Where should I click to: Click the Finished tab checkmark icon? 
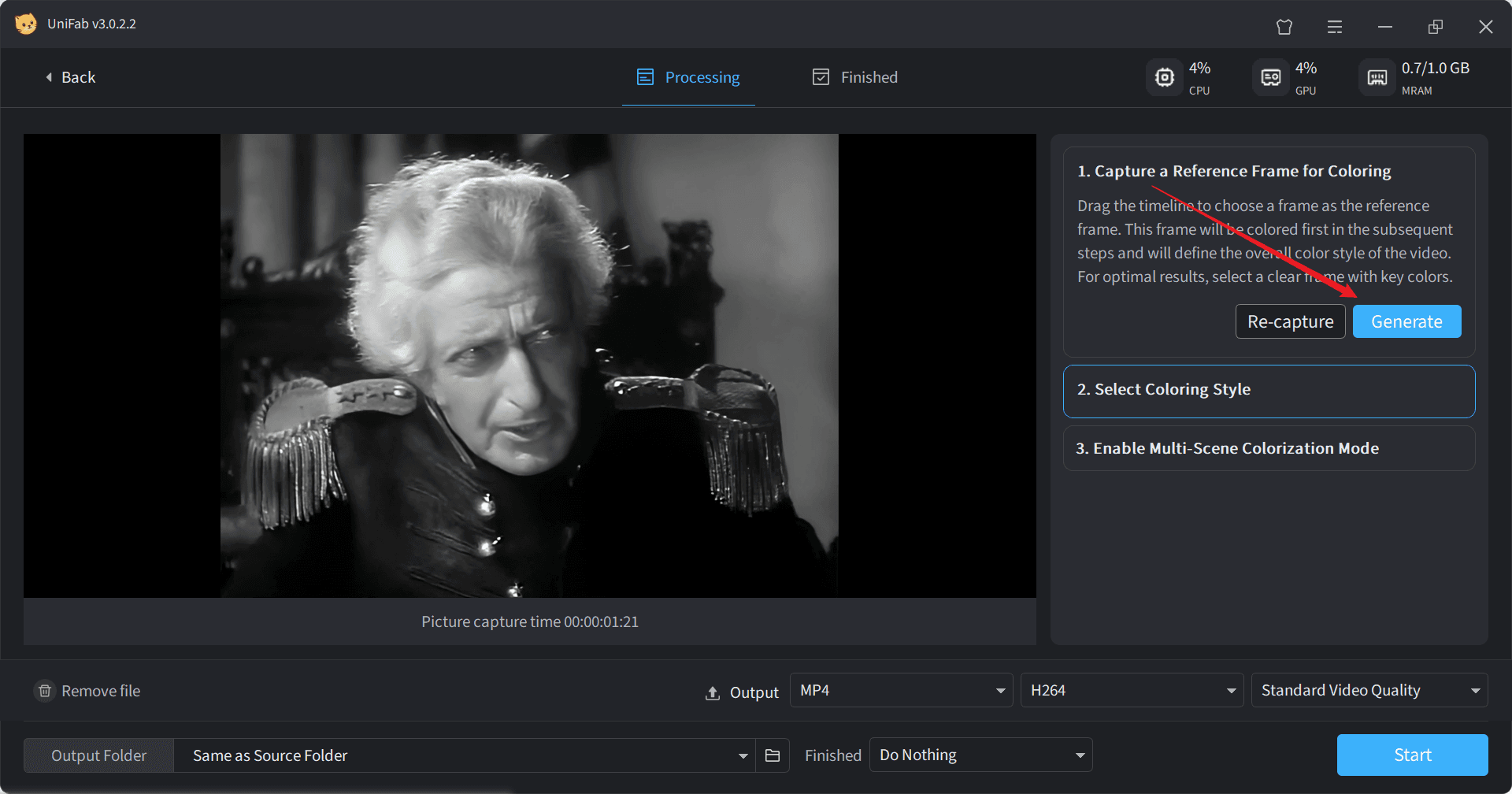tap(821, 76)
